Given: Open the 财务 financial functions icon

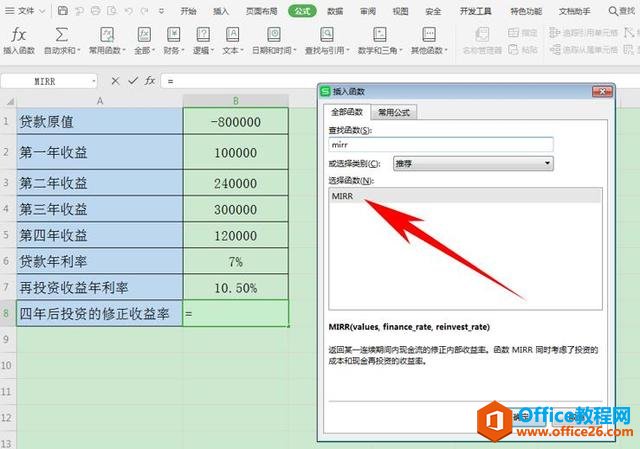Looking at the screenshot, I should pyautogui.click(x=174, y=35).
